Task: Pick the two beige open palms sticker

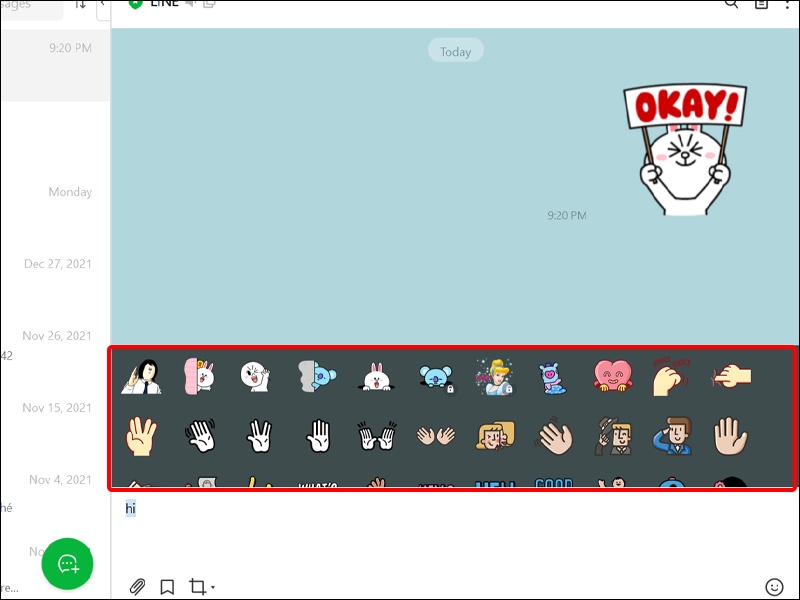Action: click(436, 436)
